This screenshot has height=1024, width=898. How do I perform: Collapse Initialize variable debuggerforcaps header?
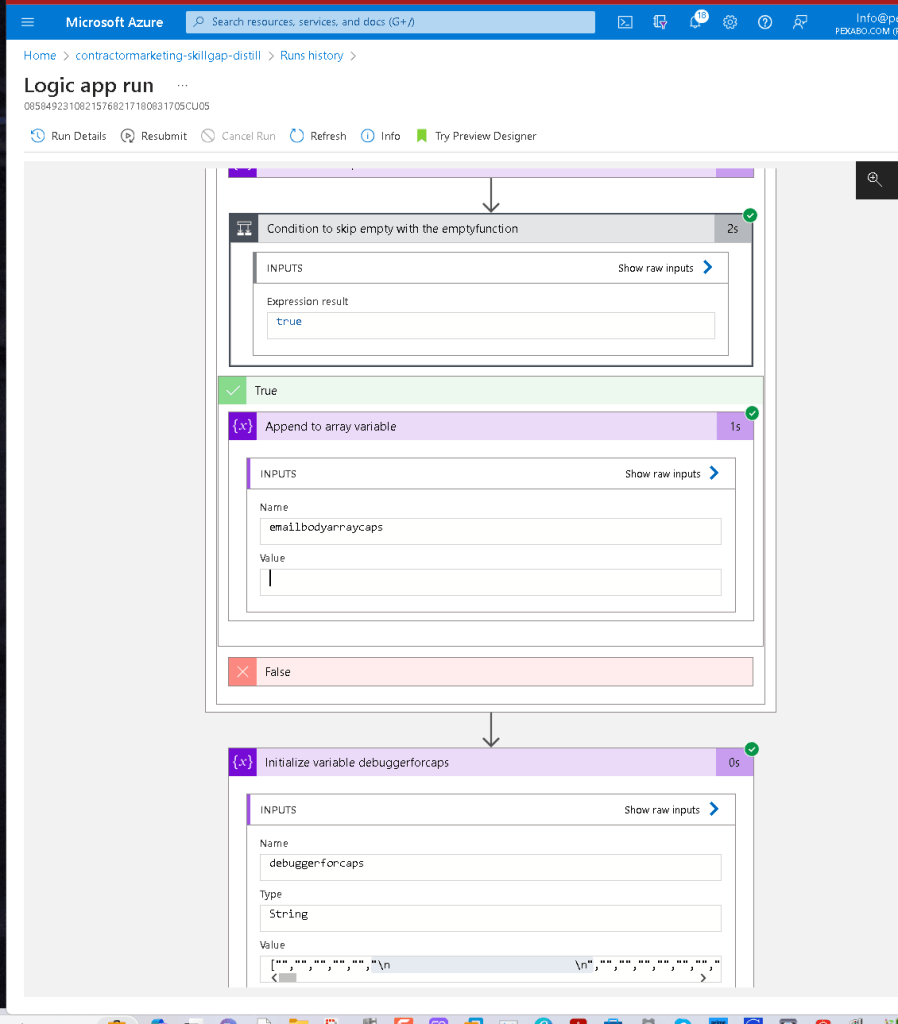[490, 762]
